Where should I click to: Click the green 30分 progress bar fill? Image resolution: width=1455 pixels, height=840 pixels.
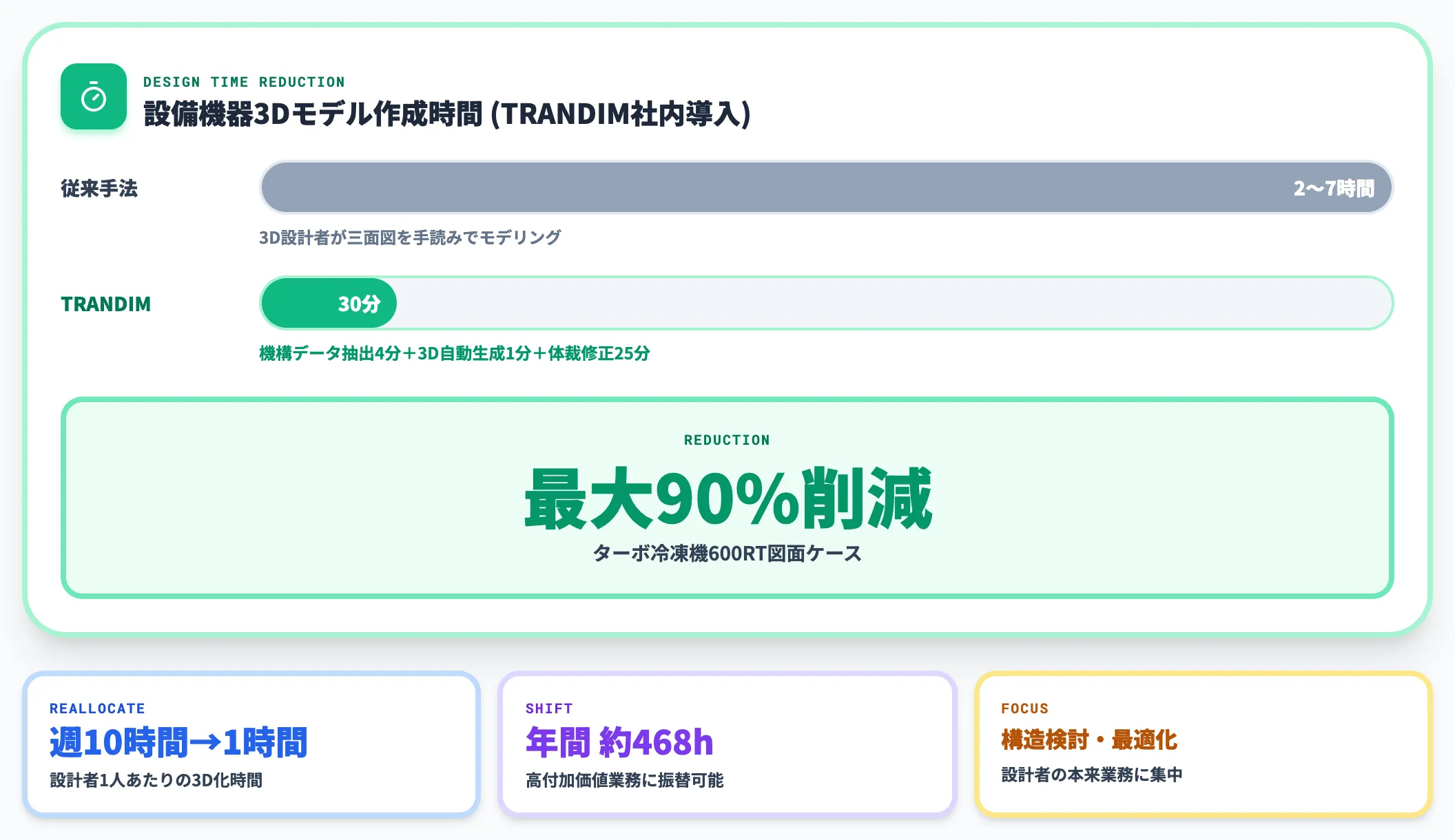tap(329, 303)
